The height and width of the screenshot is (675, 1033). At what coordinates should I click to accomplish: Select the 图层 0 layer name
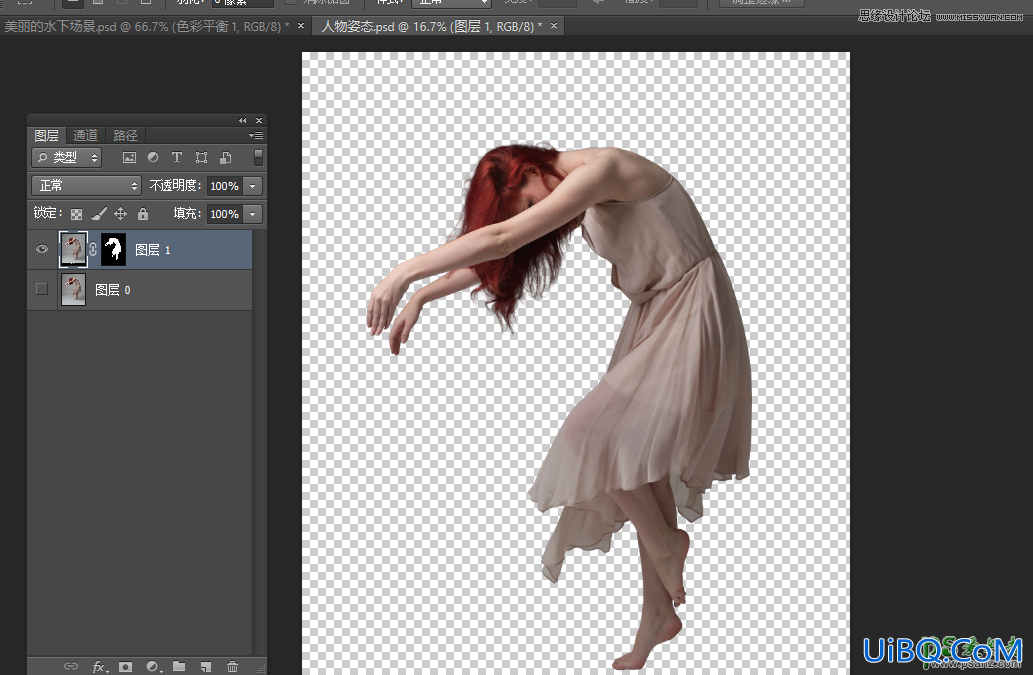(113, 290)
